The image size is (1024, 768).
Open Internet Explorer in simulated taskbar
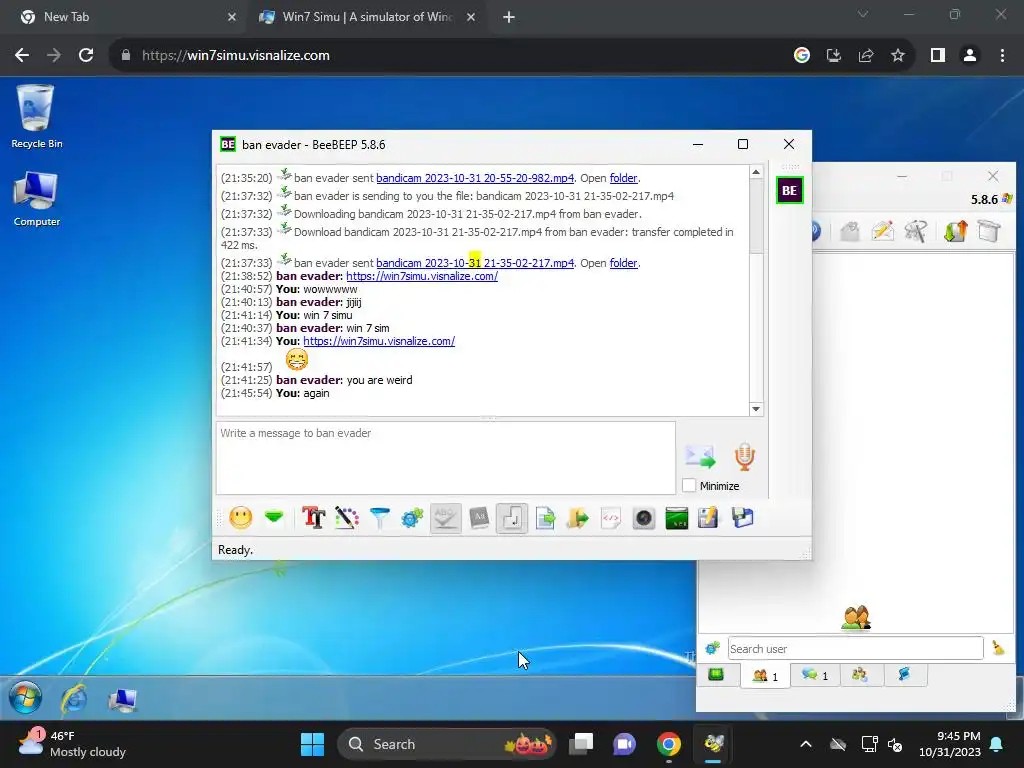[74, 698]
